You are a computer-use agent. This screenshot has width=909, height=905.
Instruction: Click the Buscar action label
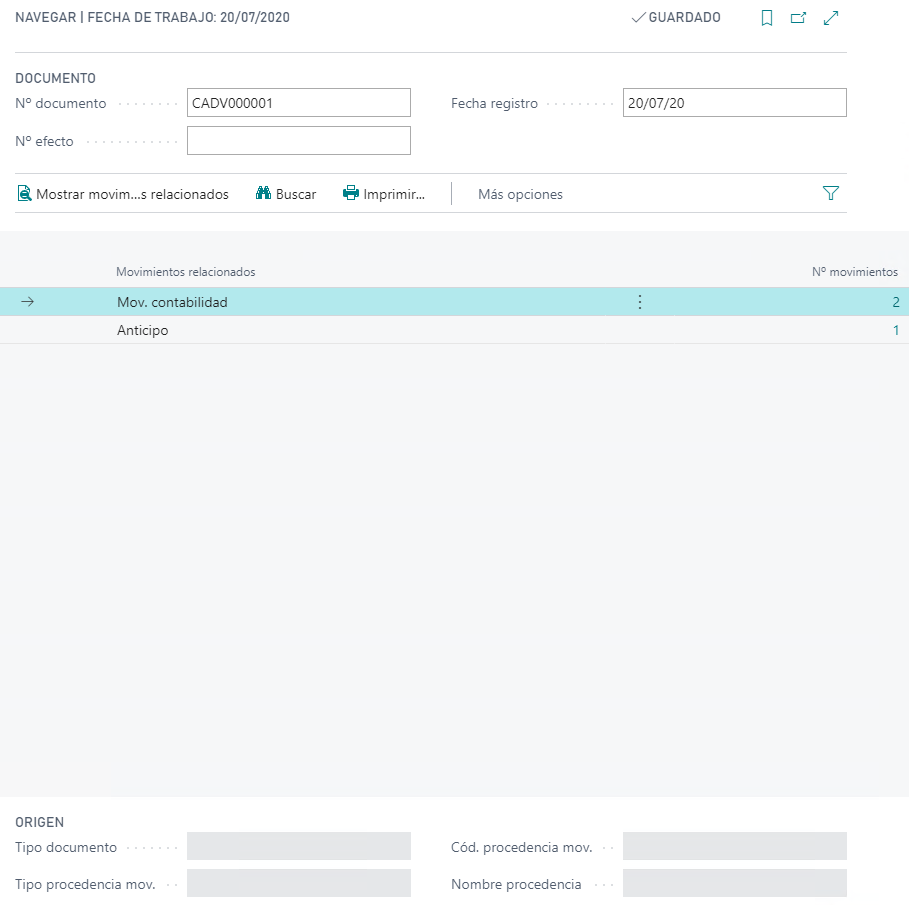click(x=296, y=194)
